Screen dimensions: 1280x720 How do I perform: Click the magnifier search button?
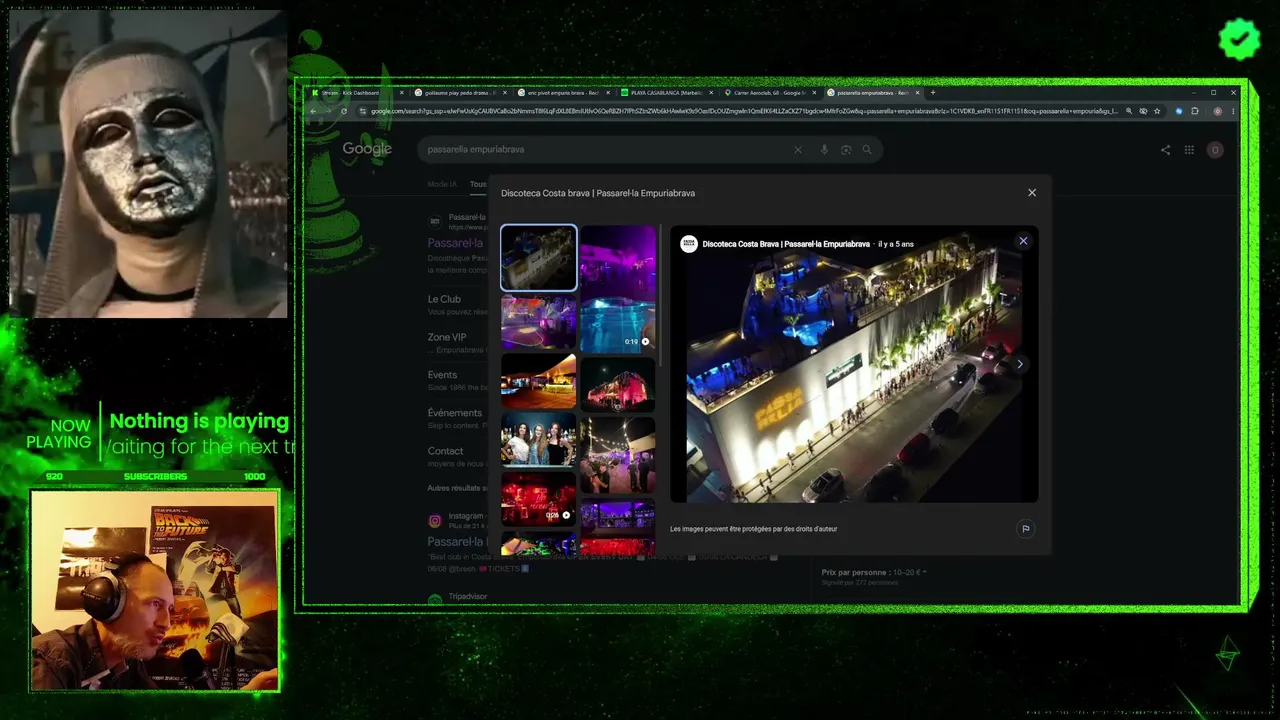pyautogui.click(x=867, y=150)
